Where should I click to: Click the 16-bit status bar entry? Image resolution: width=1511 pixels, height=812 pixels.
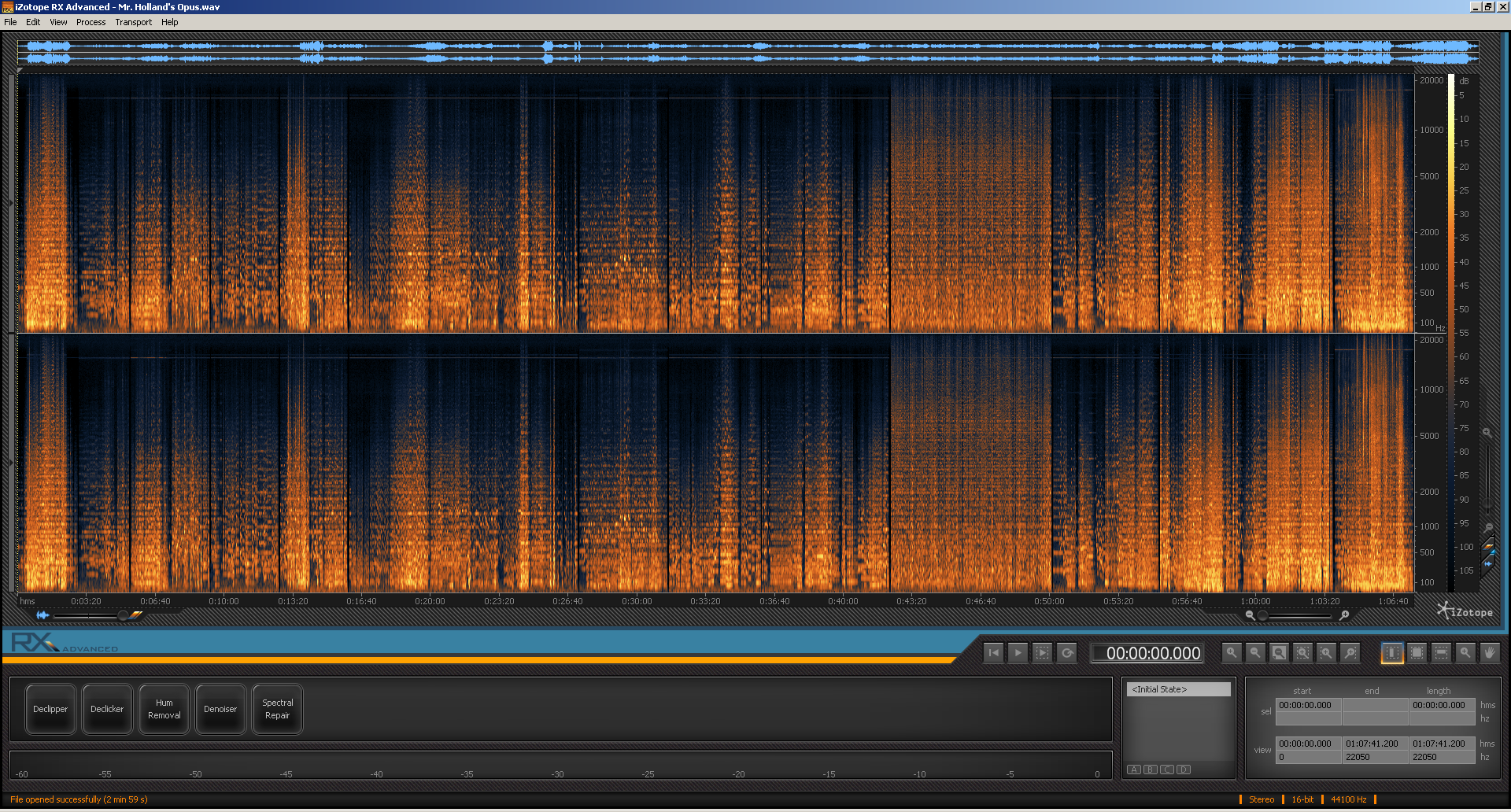(x=1302, y=799)
